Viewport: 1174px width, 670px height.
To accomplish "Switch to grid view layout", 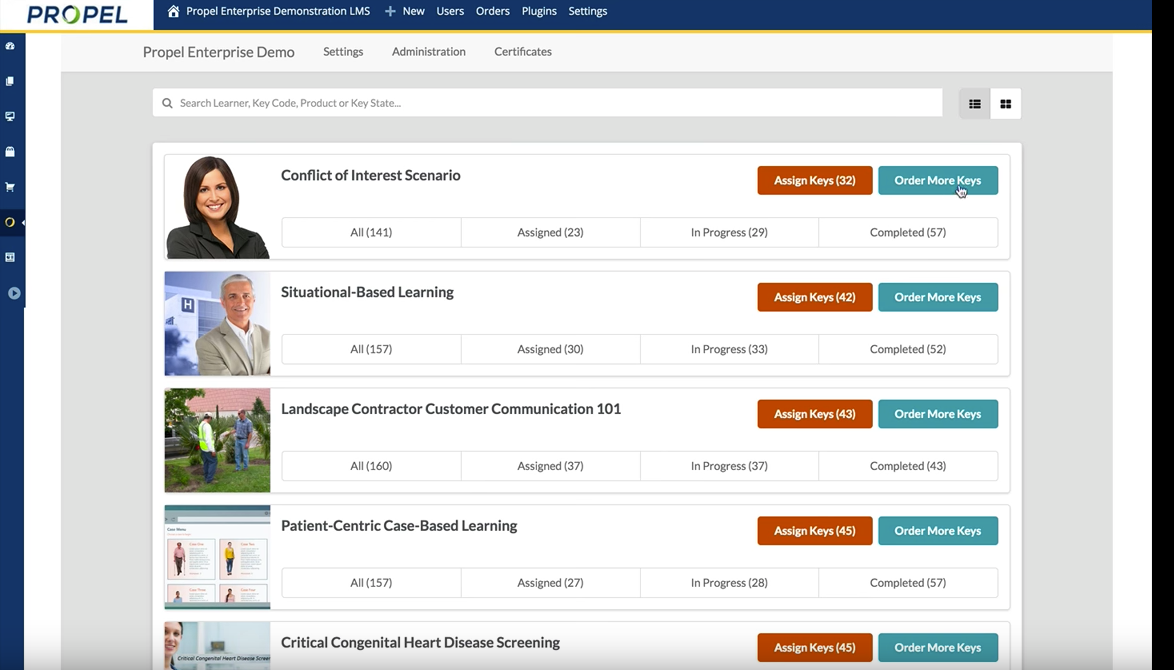I will click(x=1006, y=104).
